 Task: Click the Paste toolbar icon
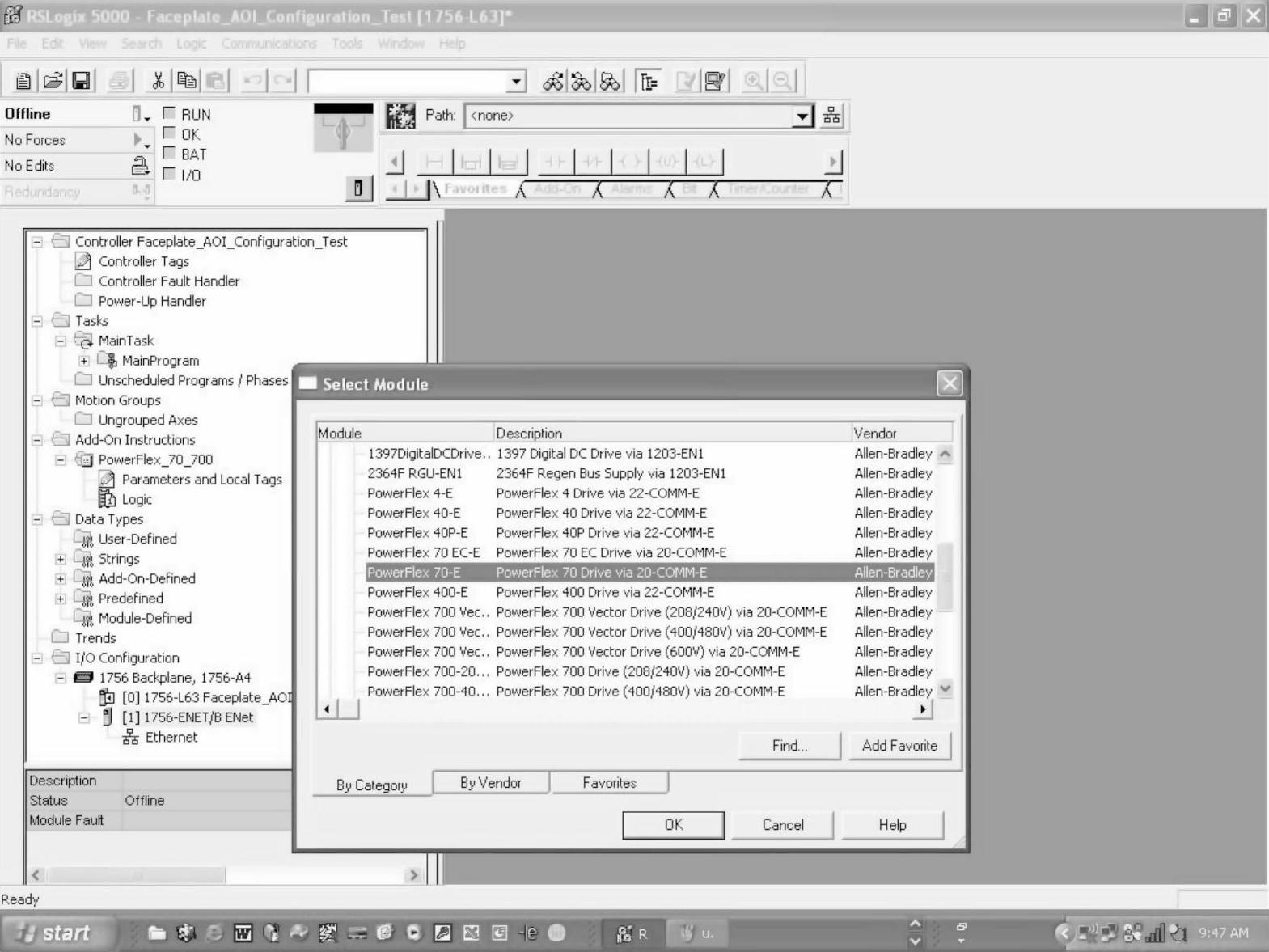click(x=215, y=81)
